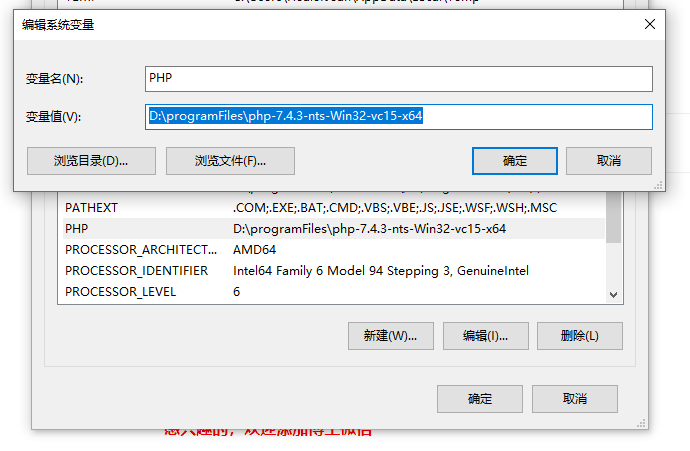Screen dimensions: 690x451
Task: Click 新建(W)... to create a system variable
Action: tap(391, 336)
